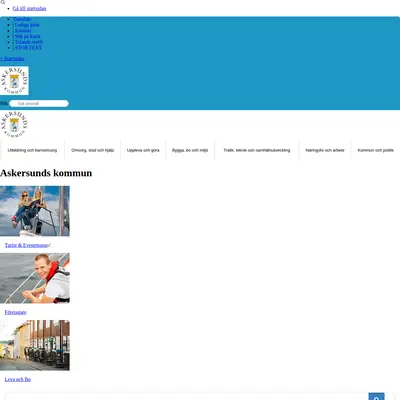Viewport: 400px width, 400px height.
Task: Select 'Bygga, bo och miljö' menu item
Action: pos(190,150)
